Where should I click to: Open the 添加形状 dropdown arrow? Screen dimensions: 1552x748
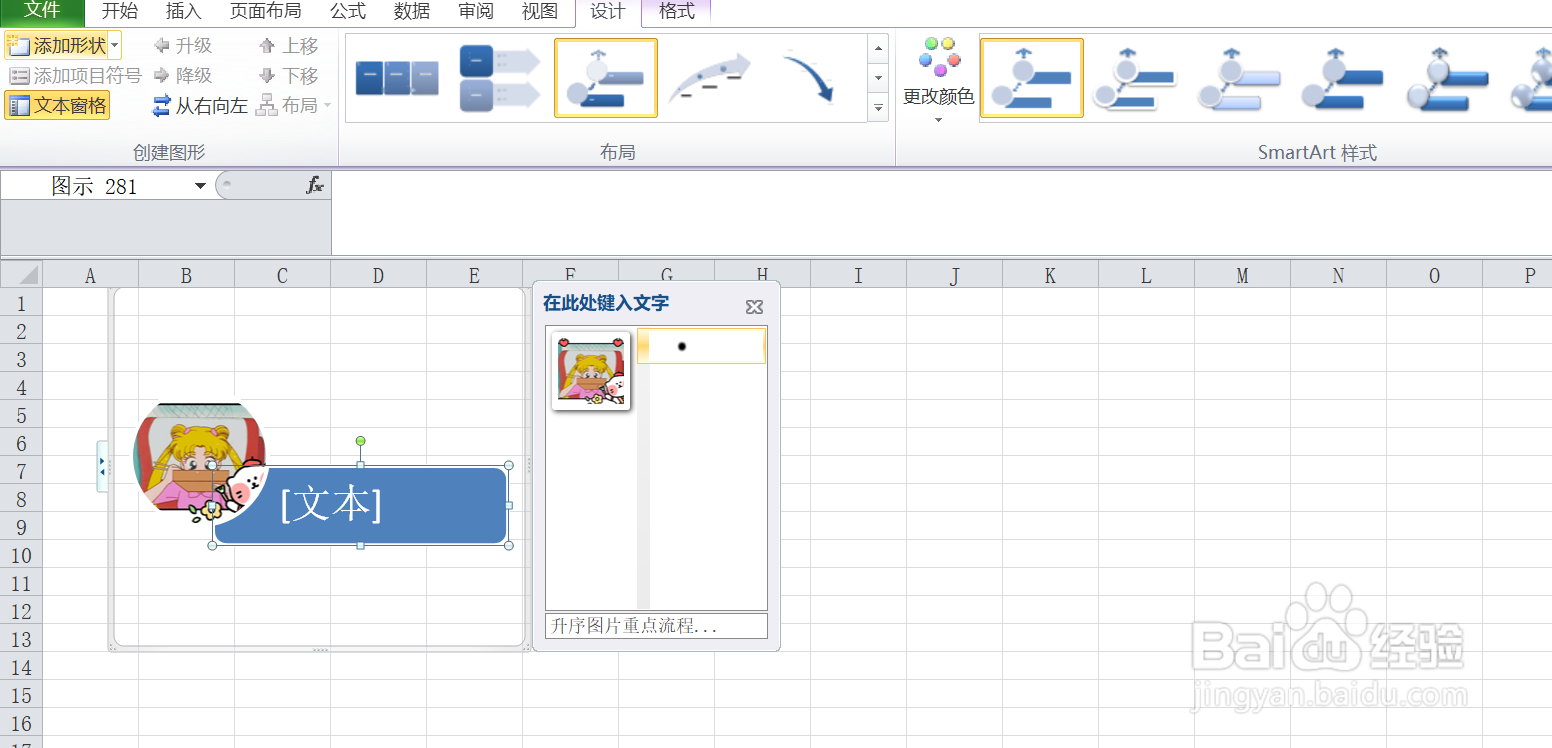coord(115,45)
